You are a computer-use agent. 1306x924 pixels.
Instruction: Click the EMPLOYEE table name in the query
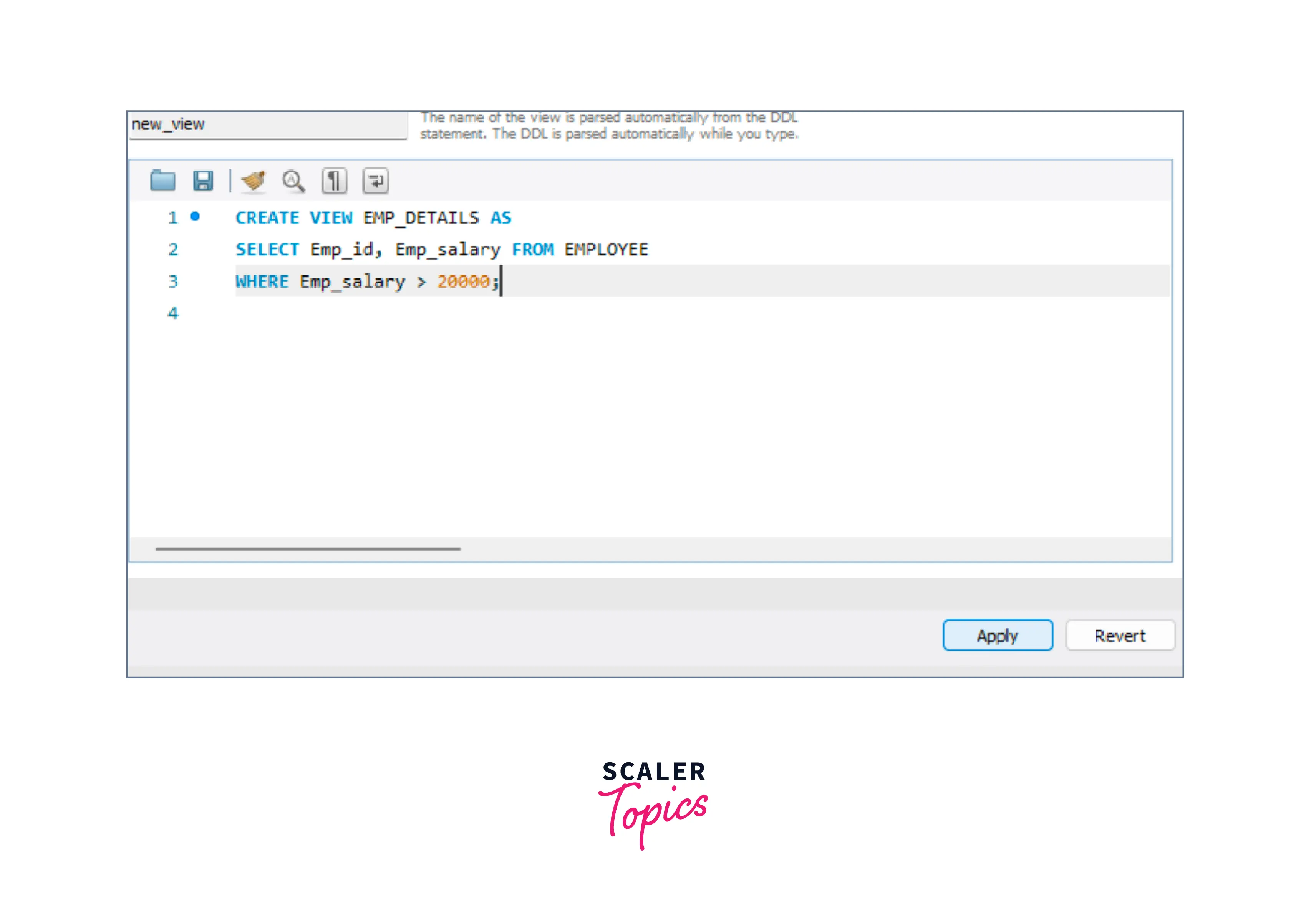pos(606,250)
